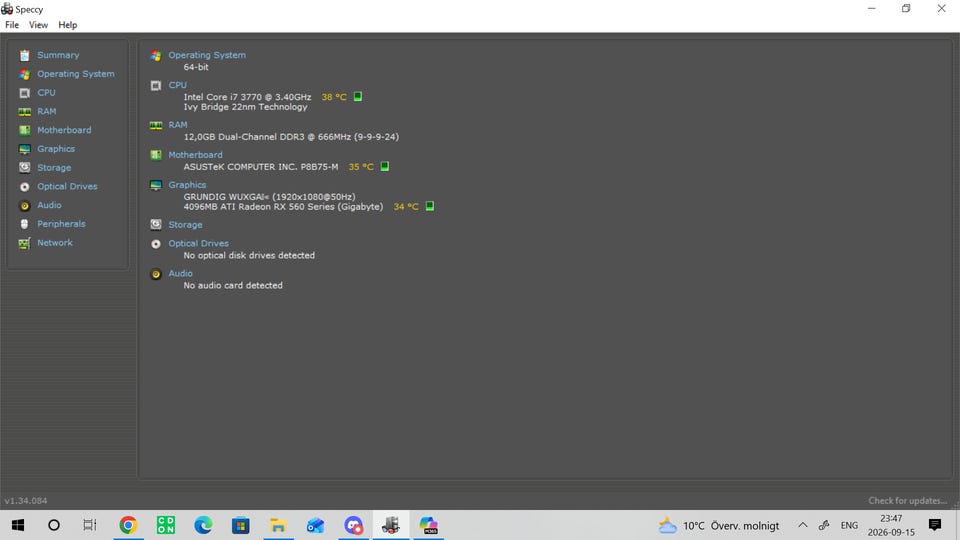Open the View menu
Image resolution: width=960 pixels, height=540 pixels.
point(38,25)
